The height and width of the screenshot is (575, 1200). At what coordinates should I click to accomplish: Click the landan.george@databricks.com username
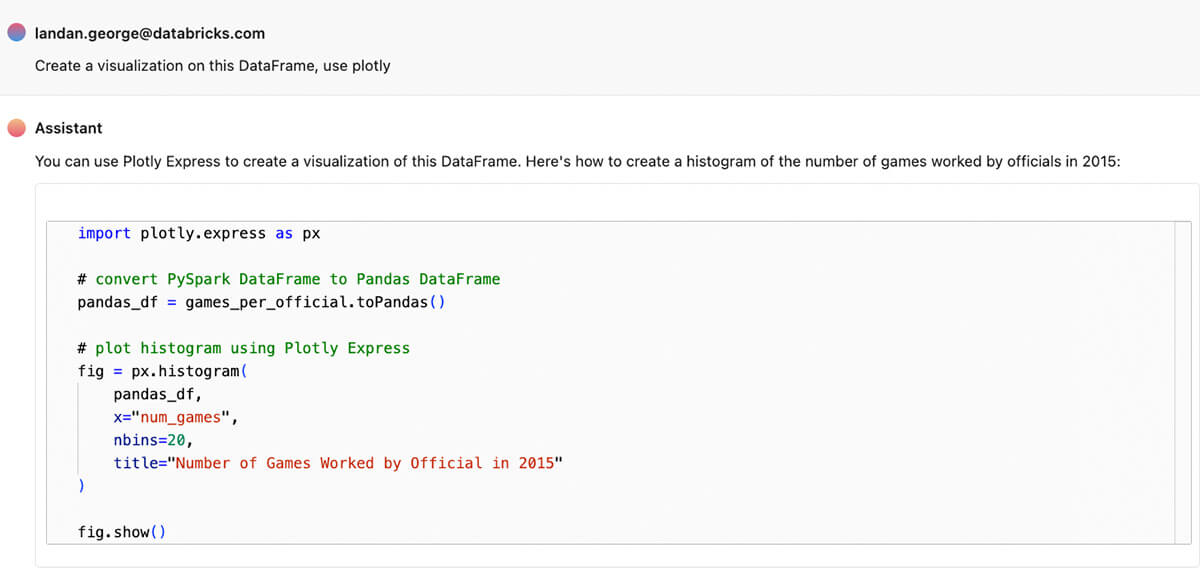click(150, 33)
